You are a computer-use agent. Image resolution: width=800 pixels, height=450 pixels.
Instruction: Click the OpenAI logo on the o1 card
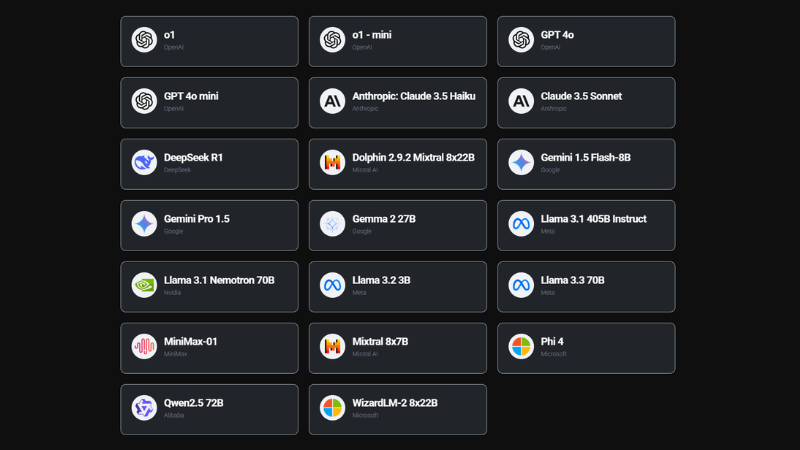144,40
